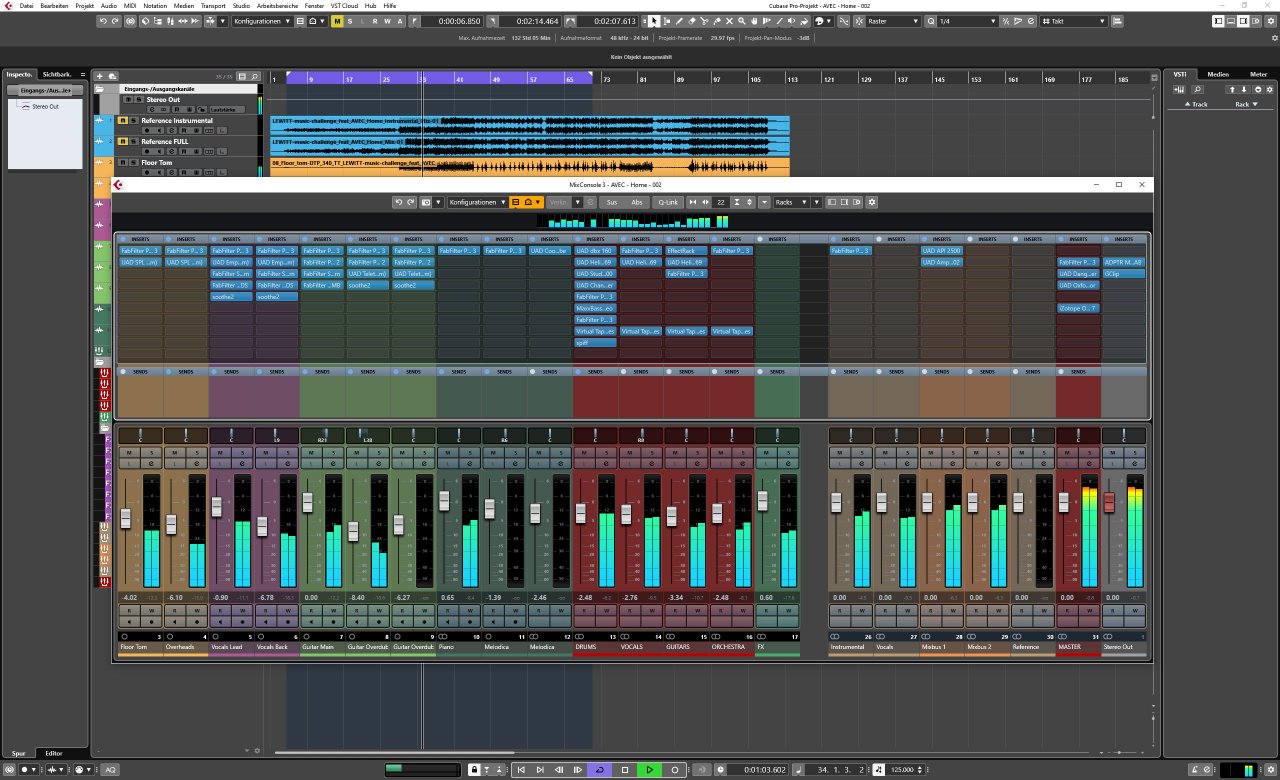Screen dimensions: 1280x780
Task: Switch to the Editor tab at bottom
Action: (x=54, y=753)
